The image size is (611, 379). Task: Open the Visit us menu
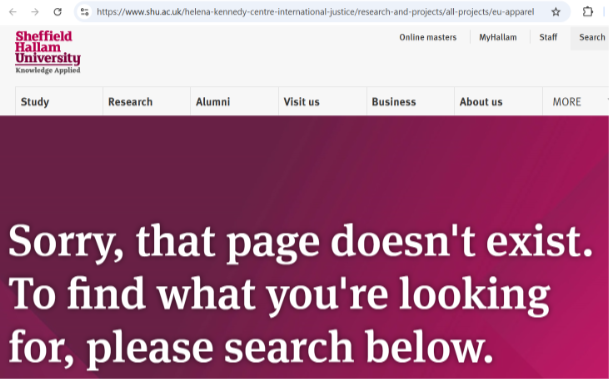pyautogui.click(x=322, y=102)
